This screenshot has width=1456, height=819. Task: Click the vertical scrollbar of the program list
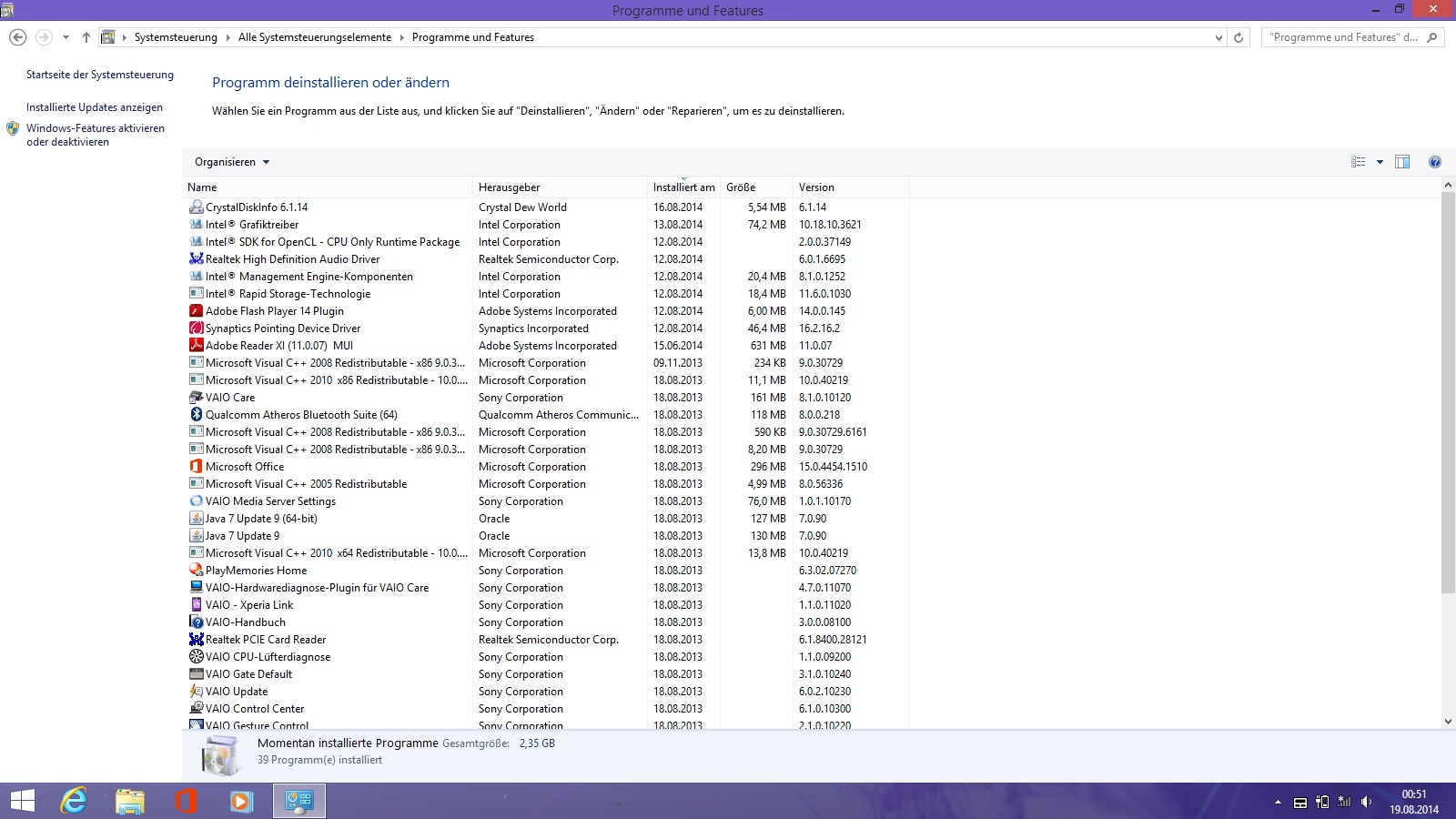(1448, 391)
